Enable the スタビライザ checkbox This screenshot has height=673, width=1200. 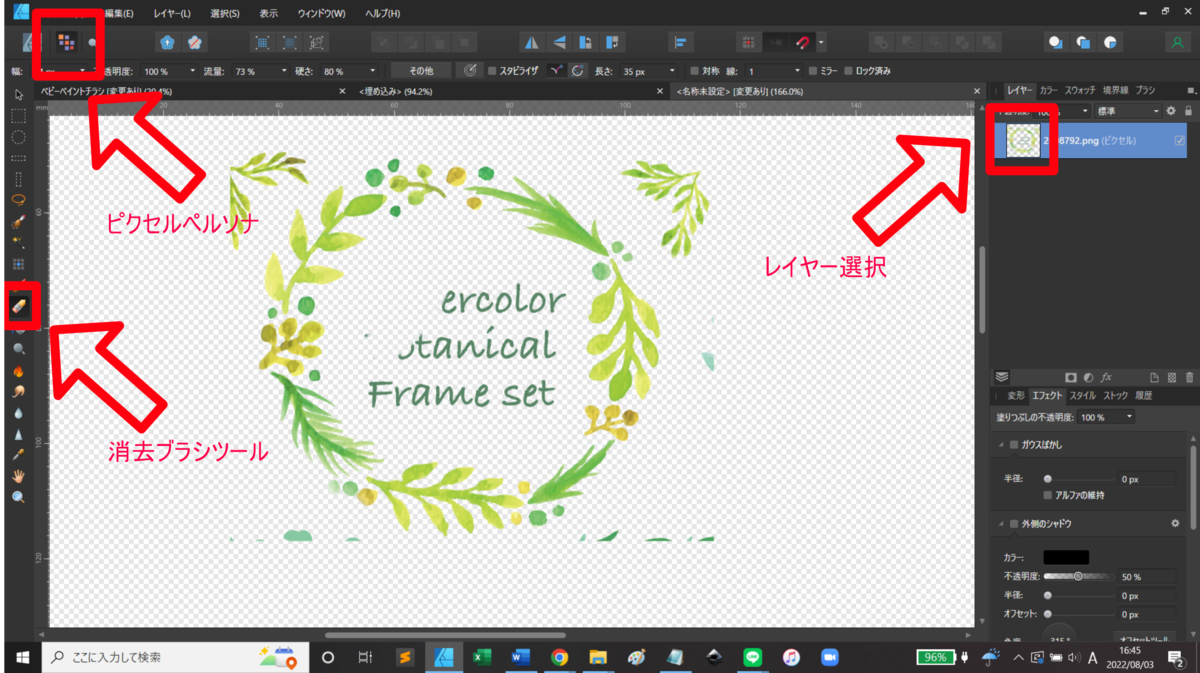click(492, 72)
